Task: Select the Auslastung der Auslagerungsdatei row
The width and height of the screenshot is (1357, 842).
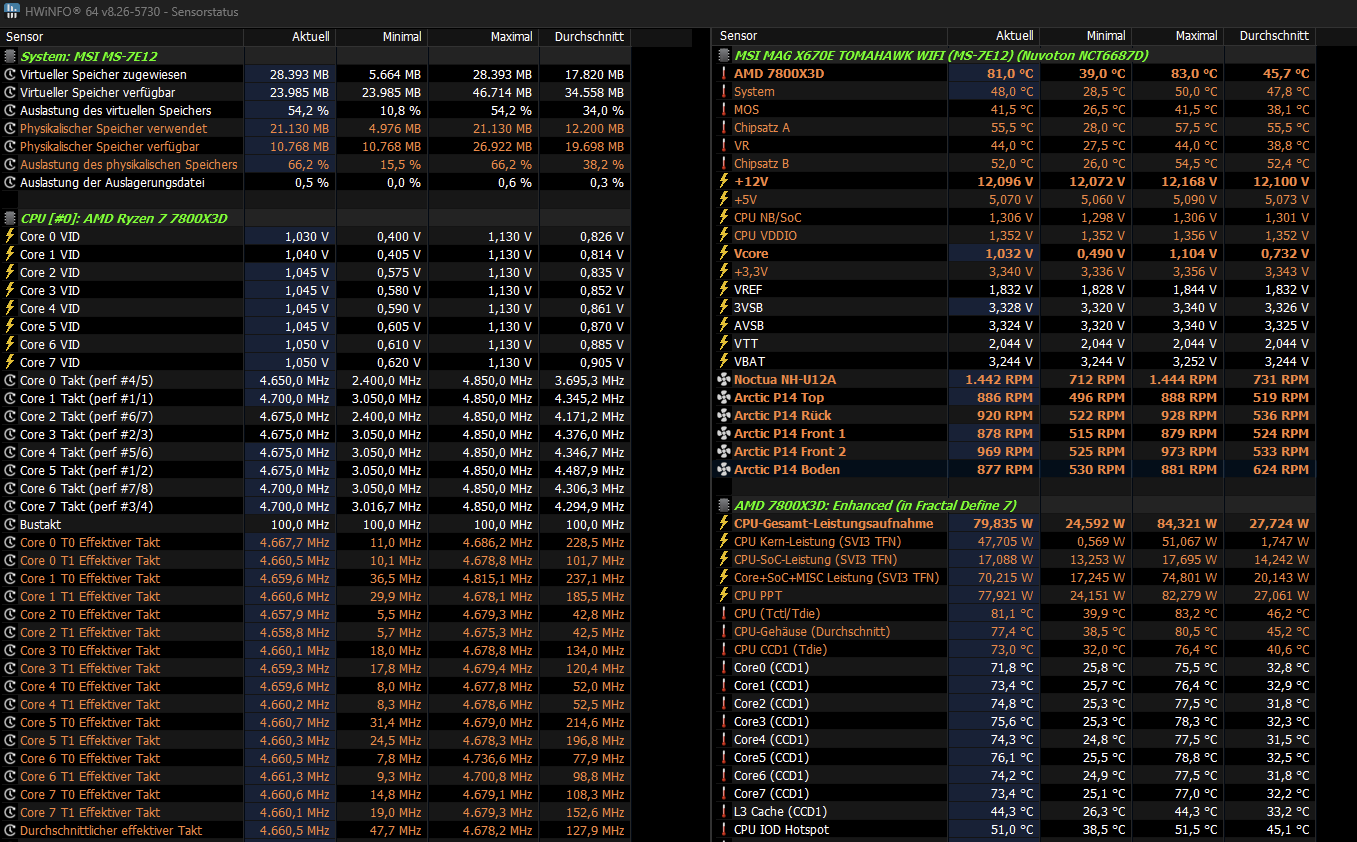Action: tap(316, 183)
